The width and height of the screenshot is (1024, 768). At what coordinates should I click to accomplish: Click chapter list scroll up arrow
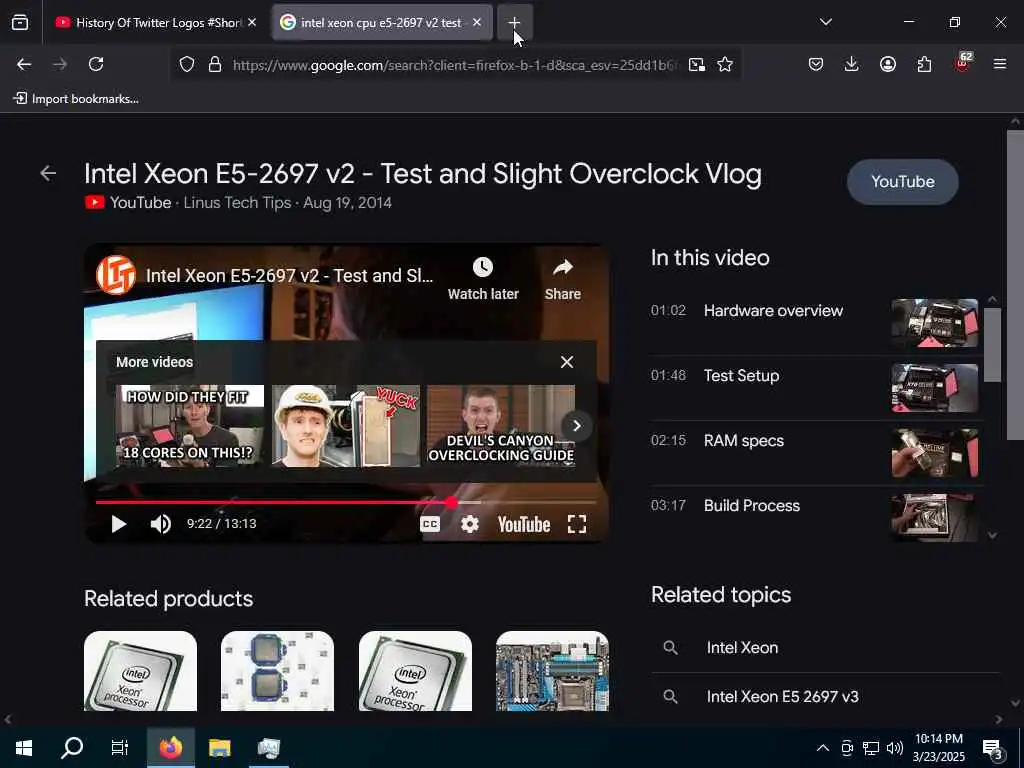pos(992,299)
